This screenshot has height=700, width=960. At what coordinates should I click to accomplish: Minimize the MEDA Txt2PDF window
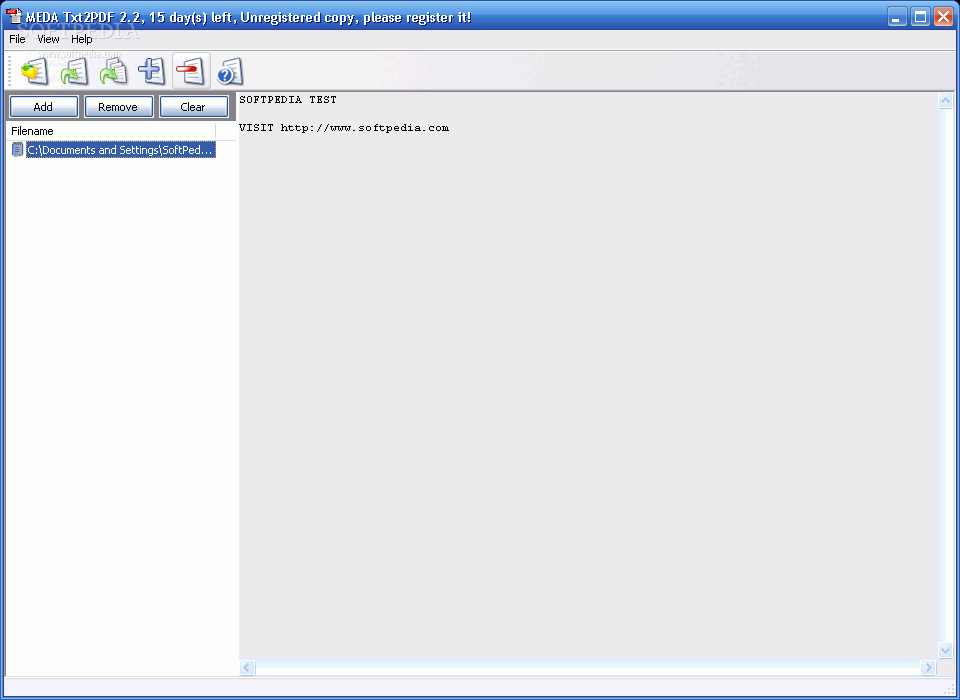tap(898, 17)
